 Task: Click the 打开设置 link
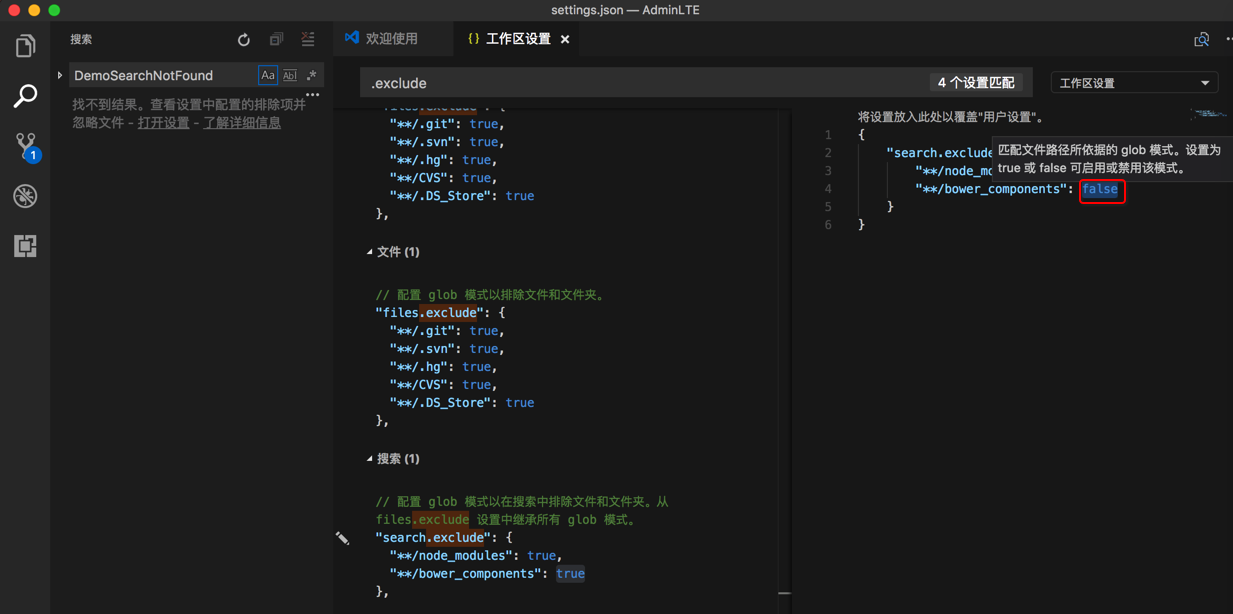tap(163, 123)
